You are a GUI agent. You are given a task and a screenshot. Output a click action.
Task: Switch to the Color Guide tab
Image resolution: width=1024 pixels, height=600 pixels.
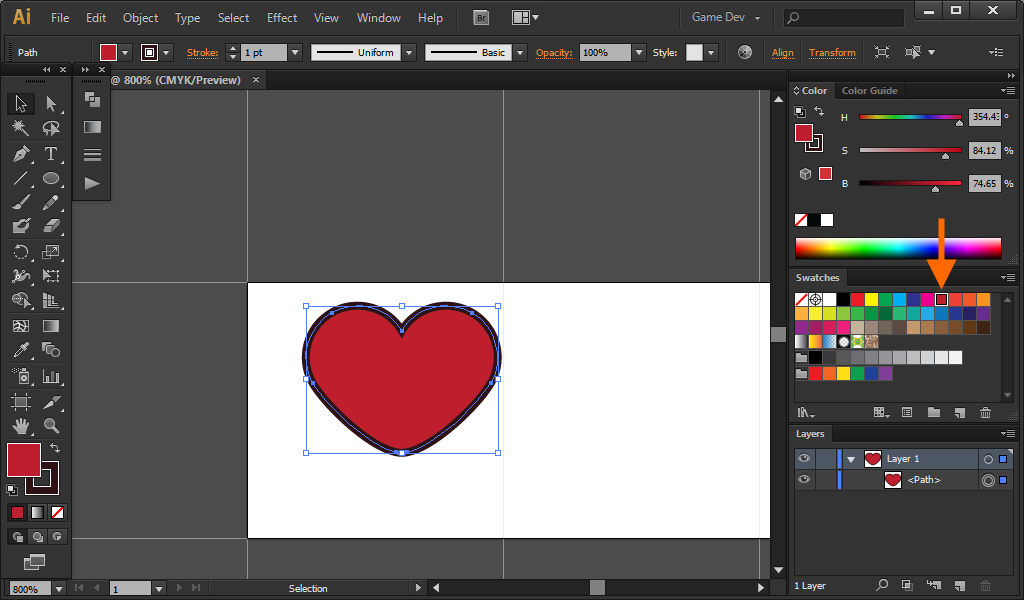tap(869, 91)
